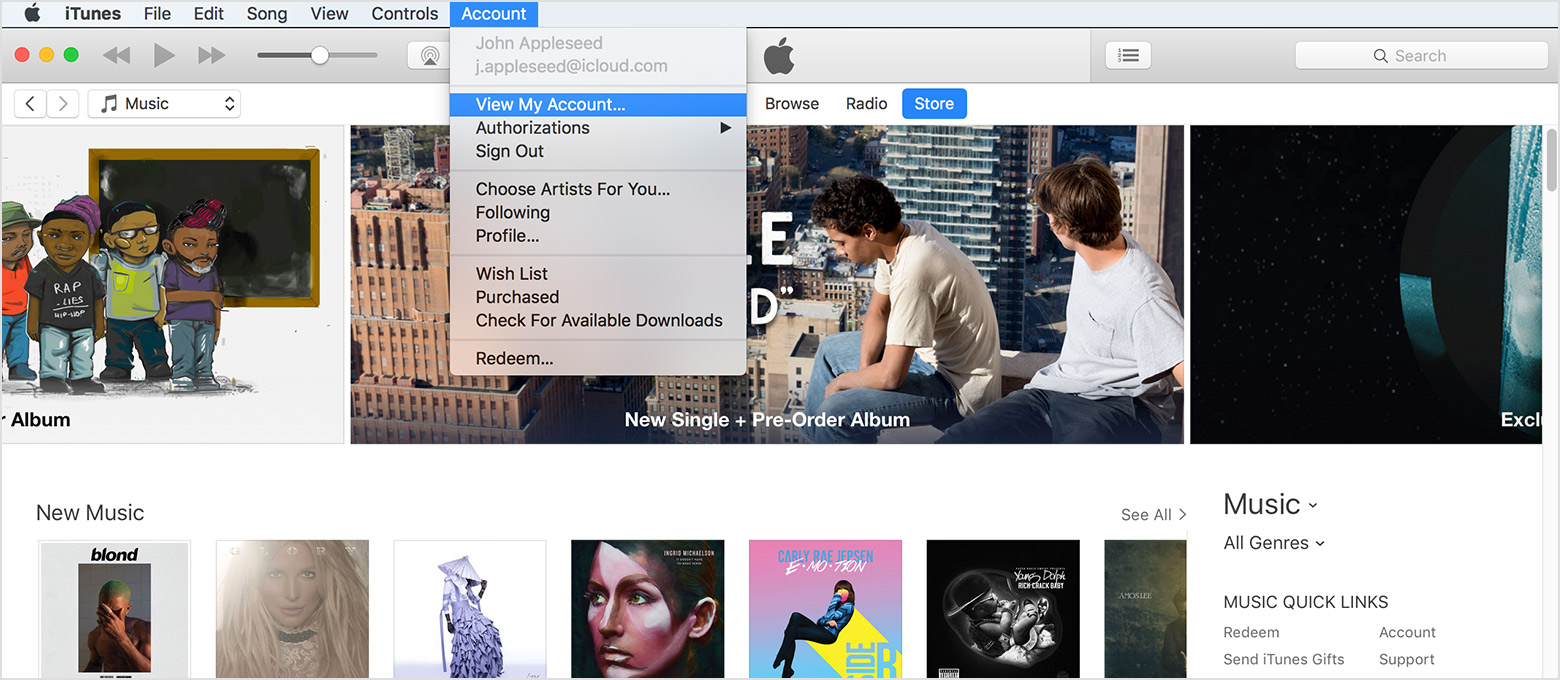This screenshot has width=1560, height=680.
Task: Click the Support quick link
Action: pos(1406,659)
